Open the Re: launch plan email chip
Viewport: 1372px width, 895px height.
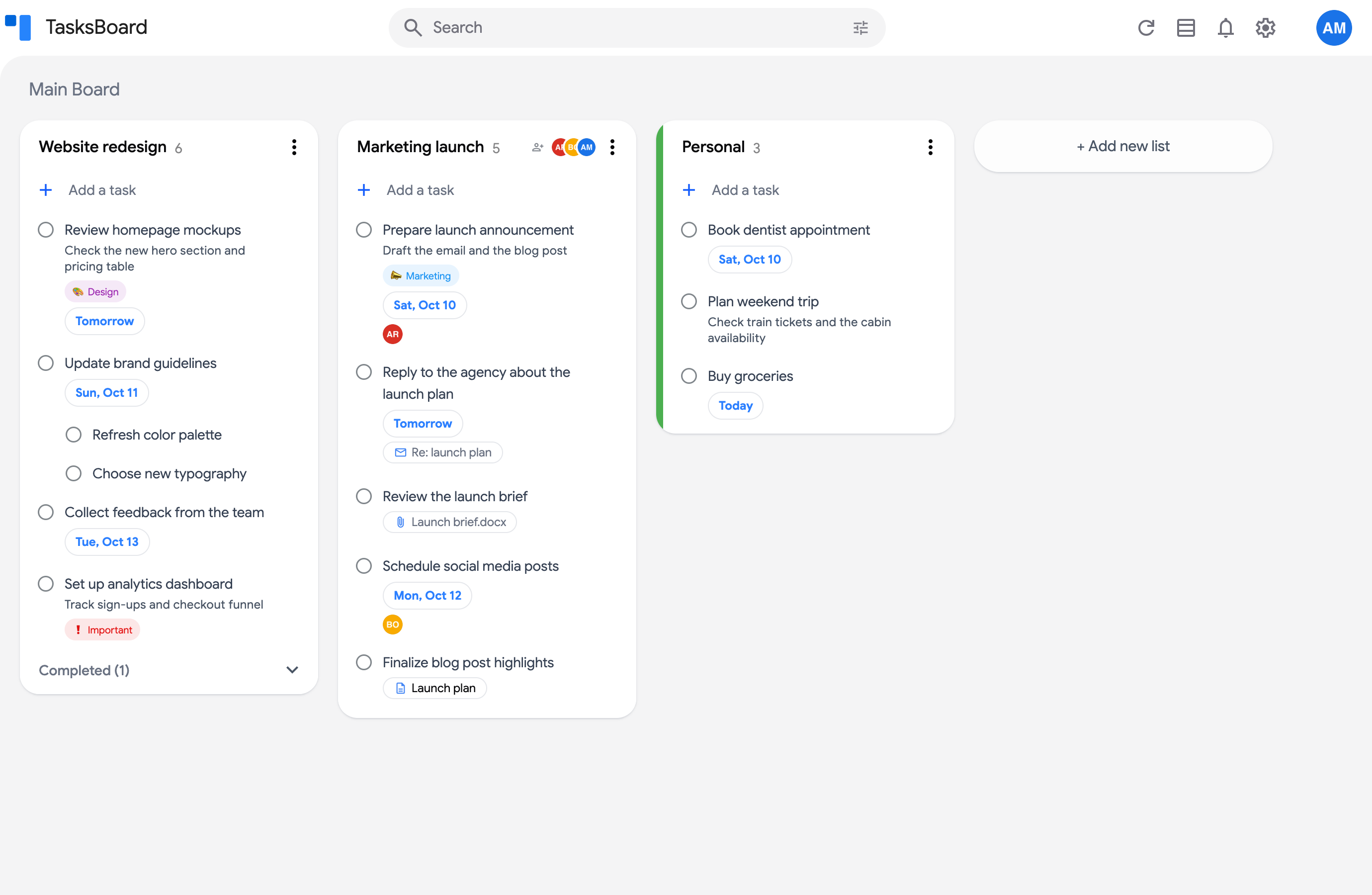(443, 452)
